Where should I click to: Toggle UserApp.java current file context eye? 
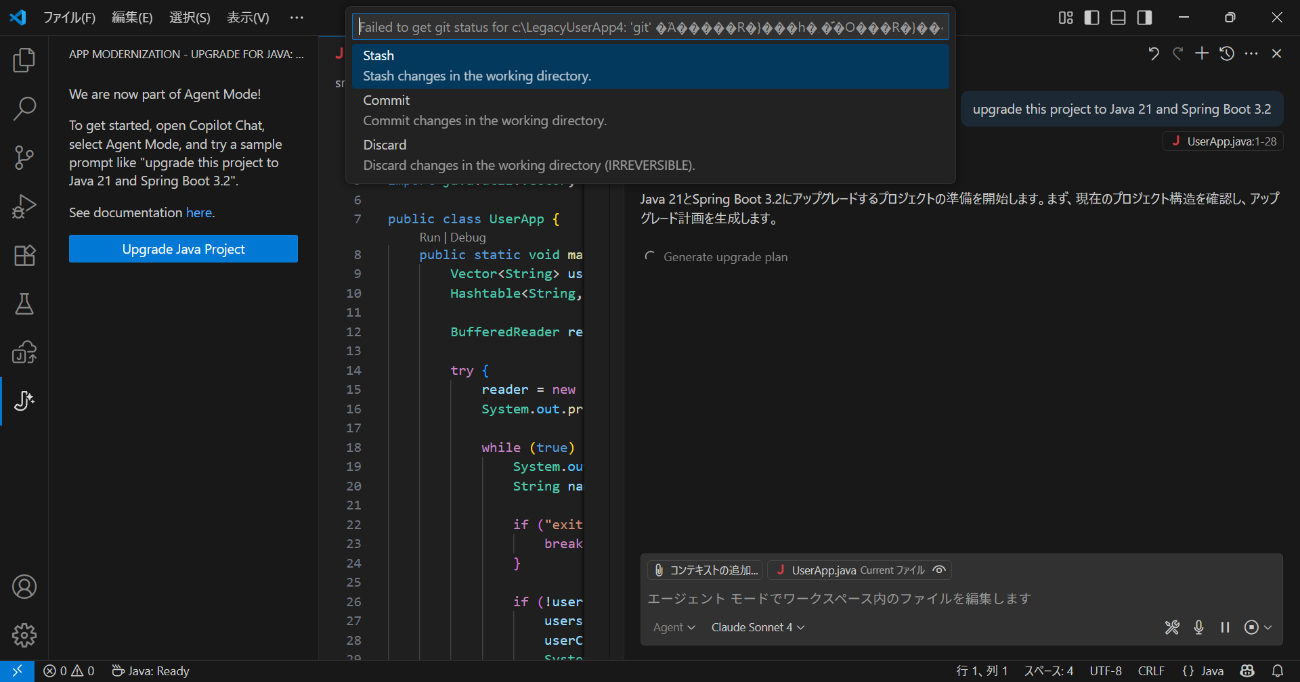pos(939,570)
